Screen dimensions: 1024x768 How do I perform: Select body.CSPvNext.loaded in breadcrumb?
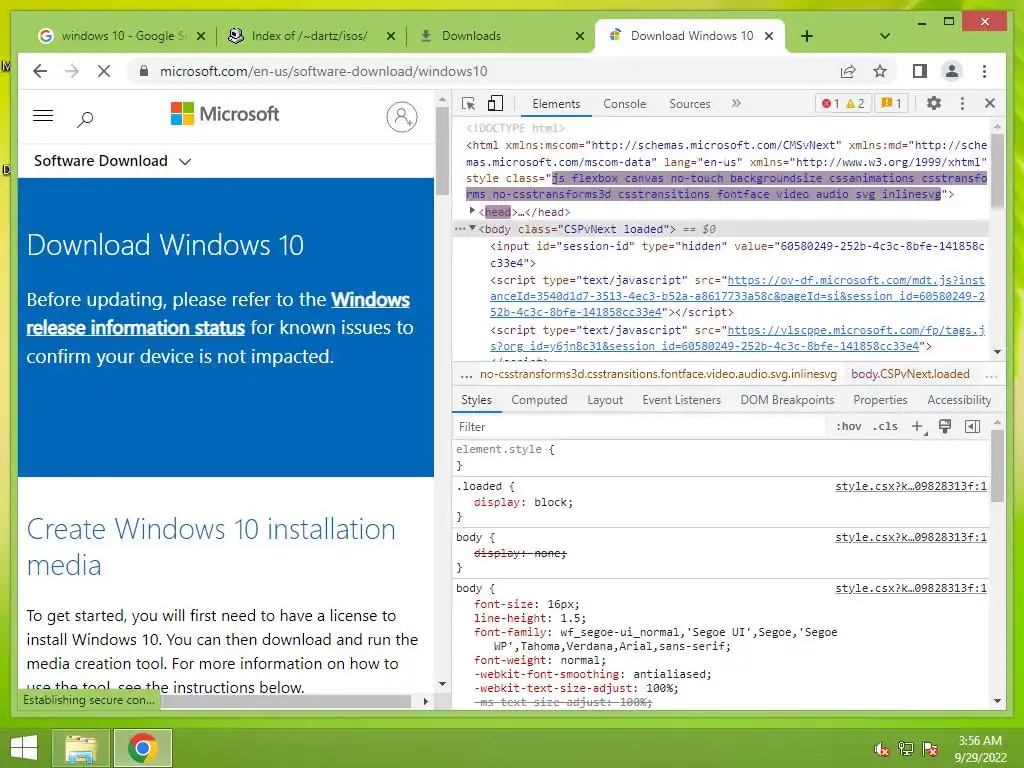pyautogui.click(x=910, y=374)
